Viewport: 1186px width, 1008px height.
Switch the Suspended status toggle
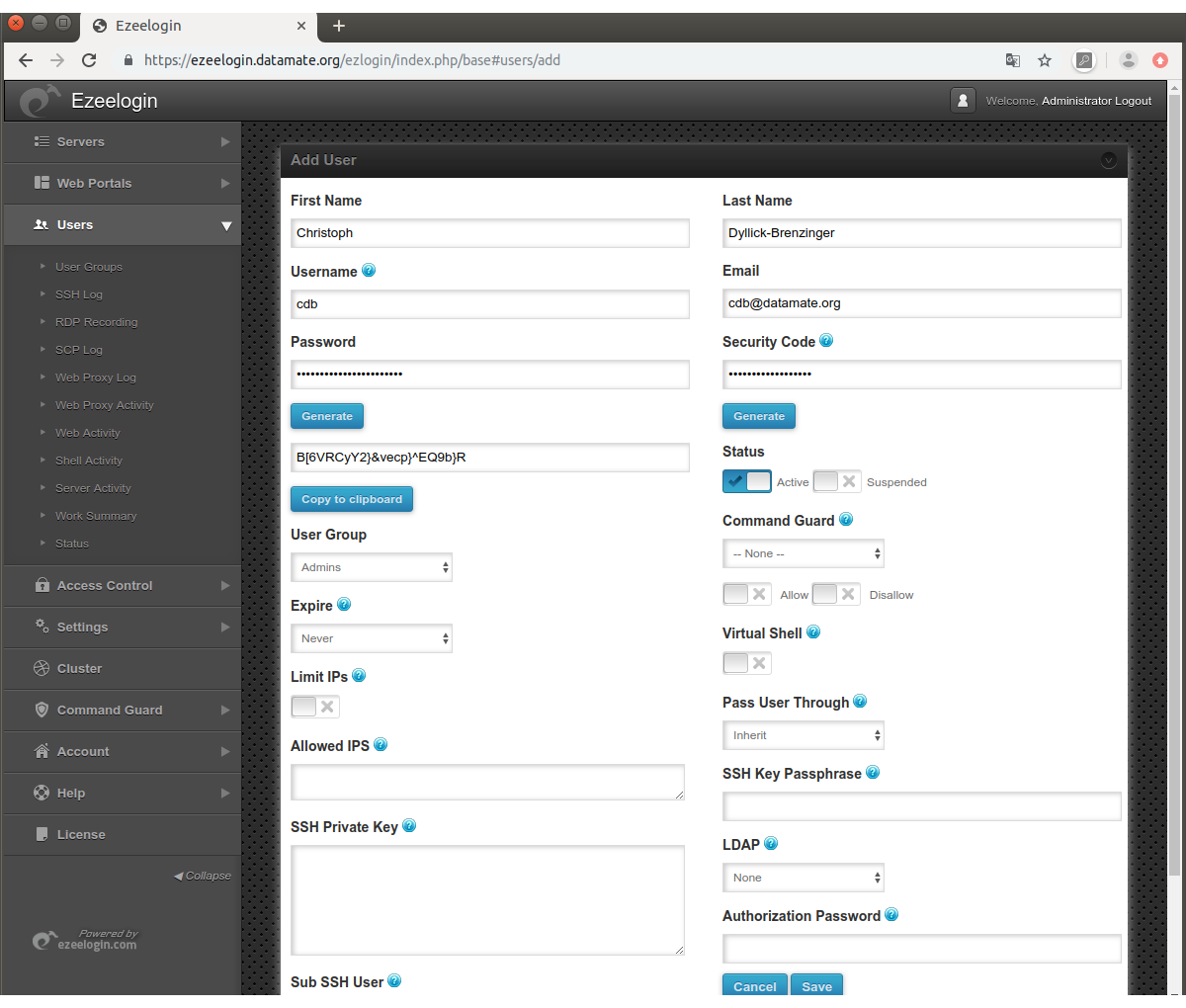837,481
